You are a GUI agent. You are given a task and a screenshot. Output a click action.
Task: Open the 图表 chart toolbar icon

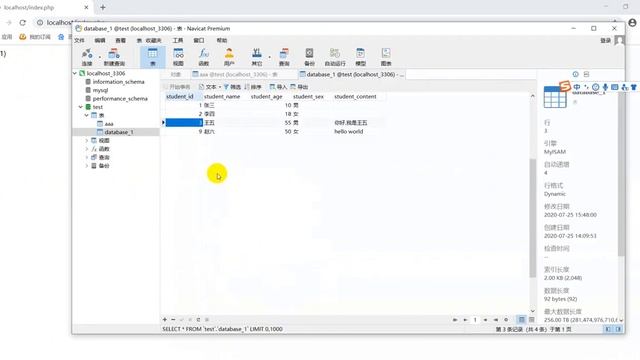386,57
